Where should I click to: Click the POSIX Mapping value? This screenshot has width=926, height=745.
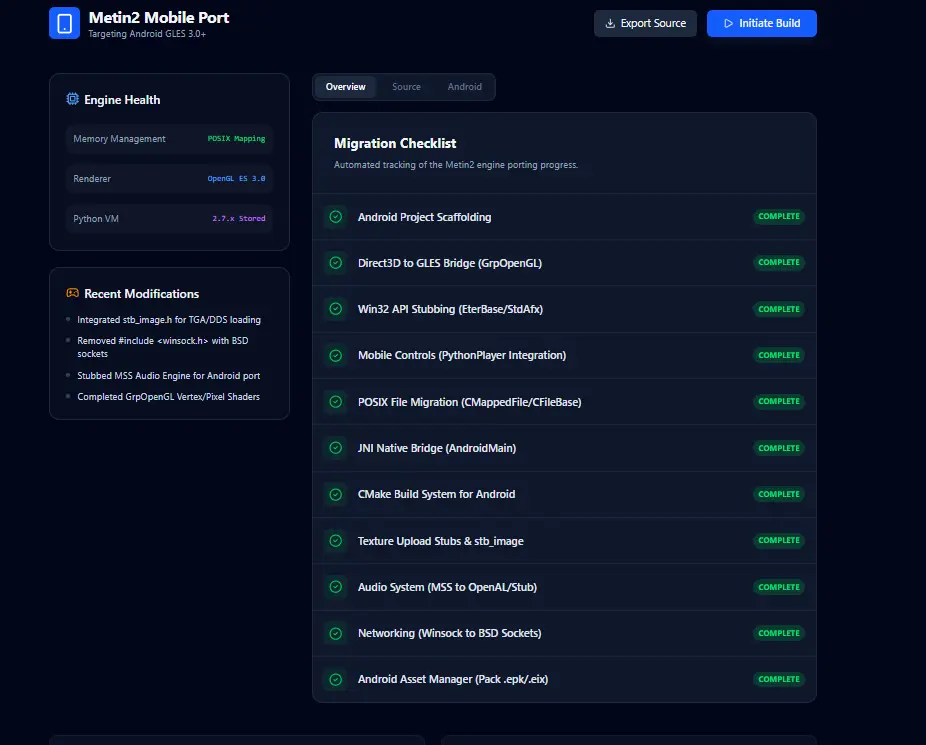pyautogui.click(x=236, y=139)
